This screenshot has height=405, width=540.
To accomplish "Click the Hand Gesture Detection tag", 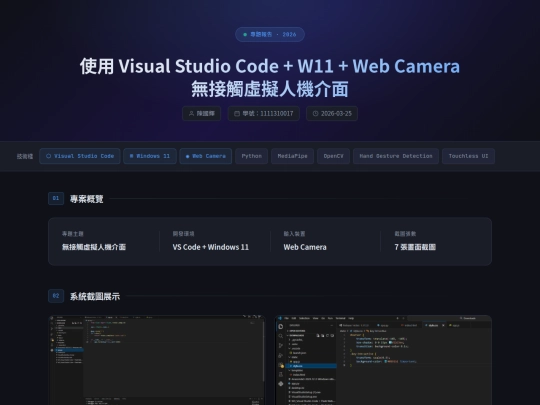I will 396,156.
